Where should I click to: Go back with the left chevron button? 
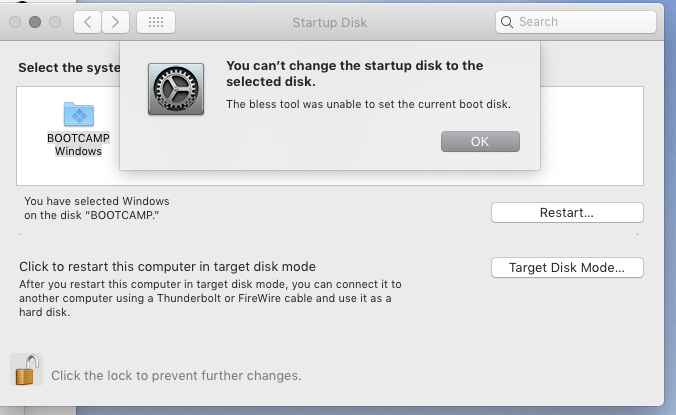pyautogui.click(x=88, y=22)
